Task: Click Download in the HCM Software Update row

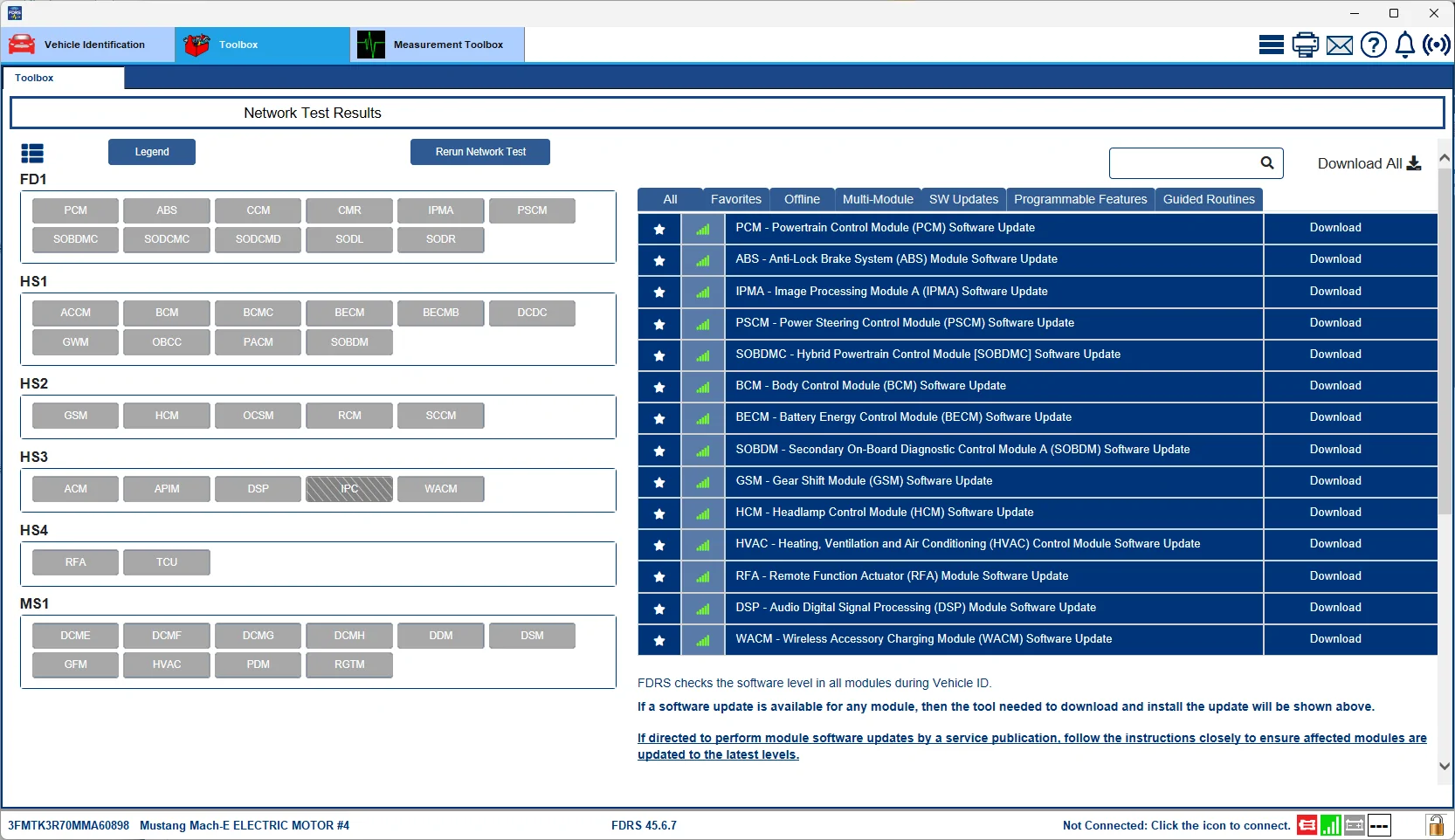Action: tap(1335, 513)
